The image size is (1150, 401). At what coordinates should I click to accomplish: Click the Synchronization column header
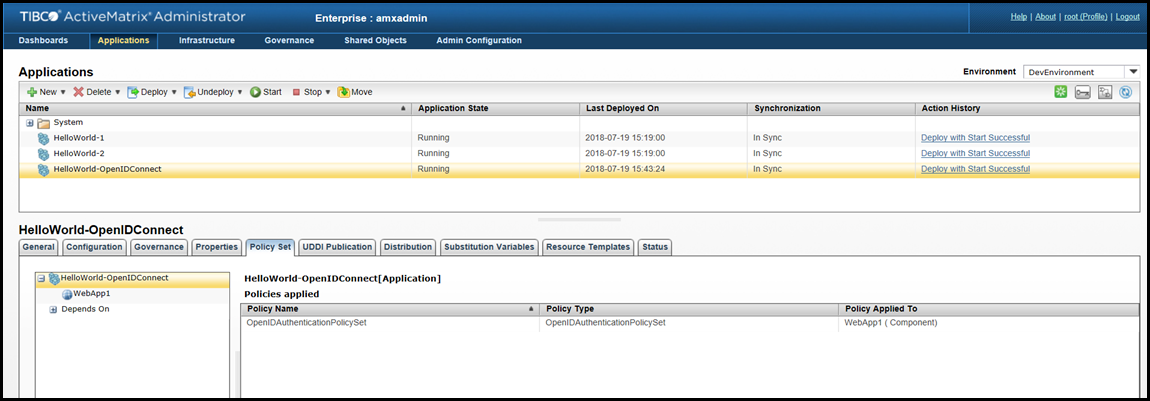(x=831, y=108)
